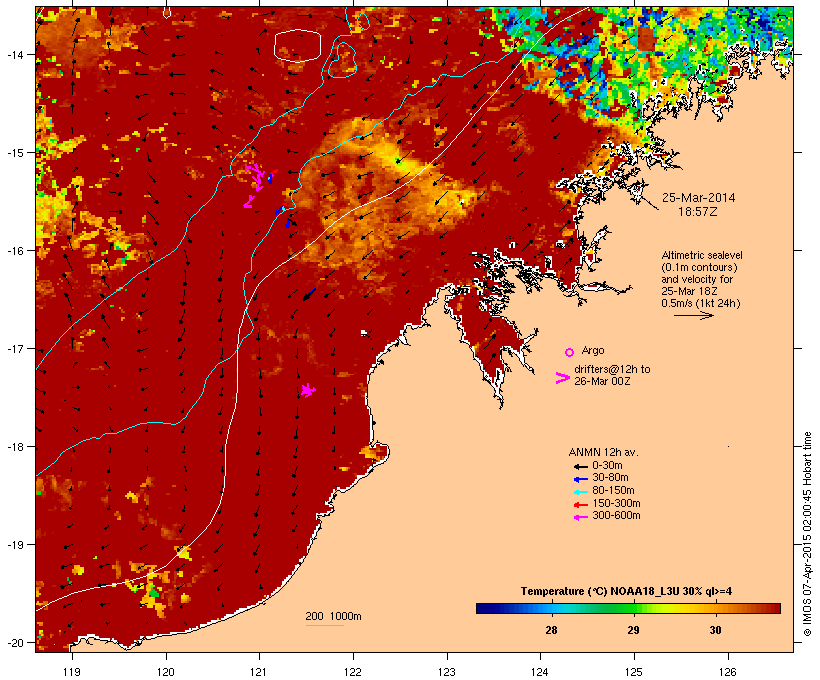This screenshot has height=680, width=820.
Task: Click the white closed sea-level contour near 14S
Action: click(297, 46)
